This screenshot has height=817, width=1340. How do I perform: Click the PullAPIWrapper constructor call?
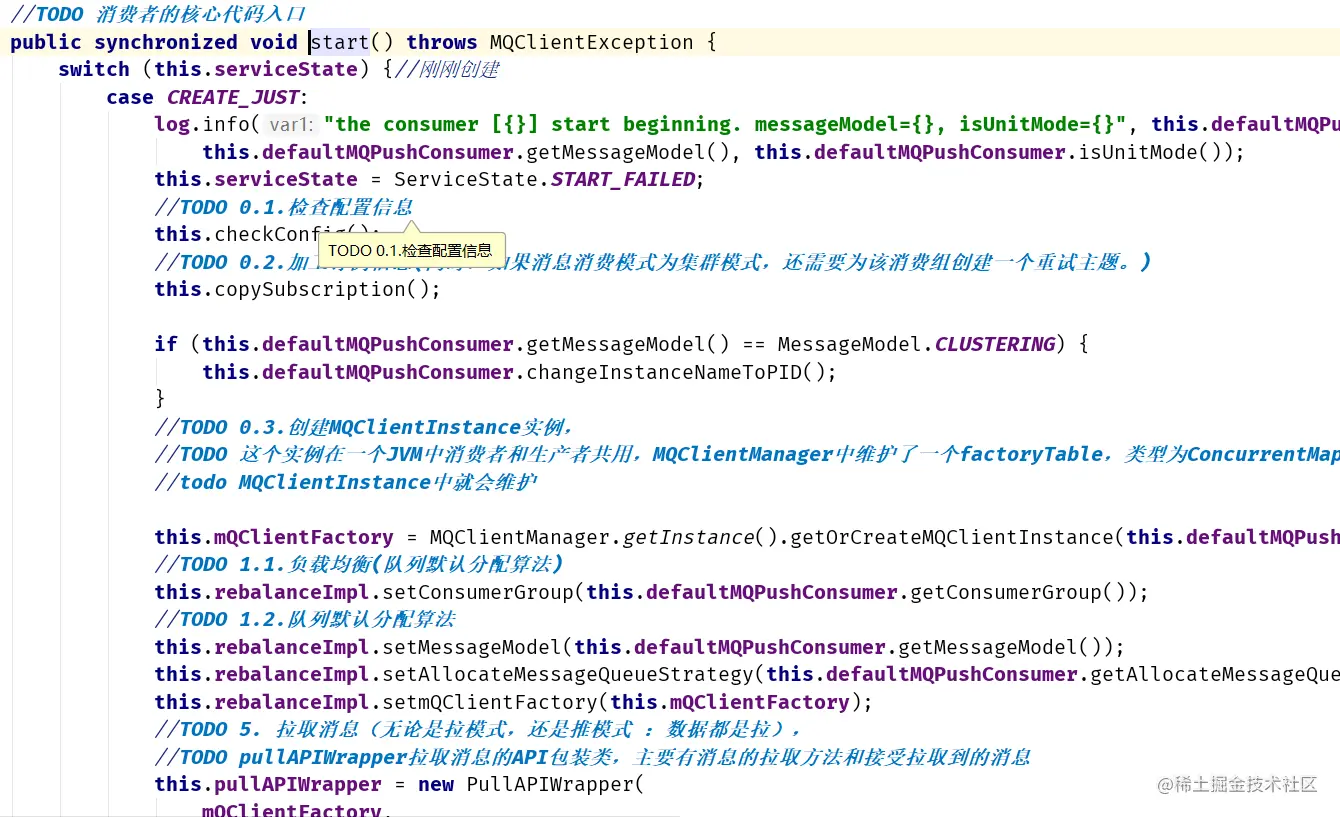pos(550,784)
